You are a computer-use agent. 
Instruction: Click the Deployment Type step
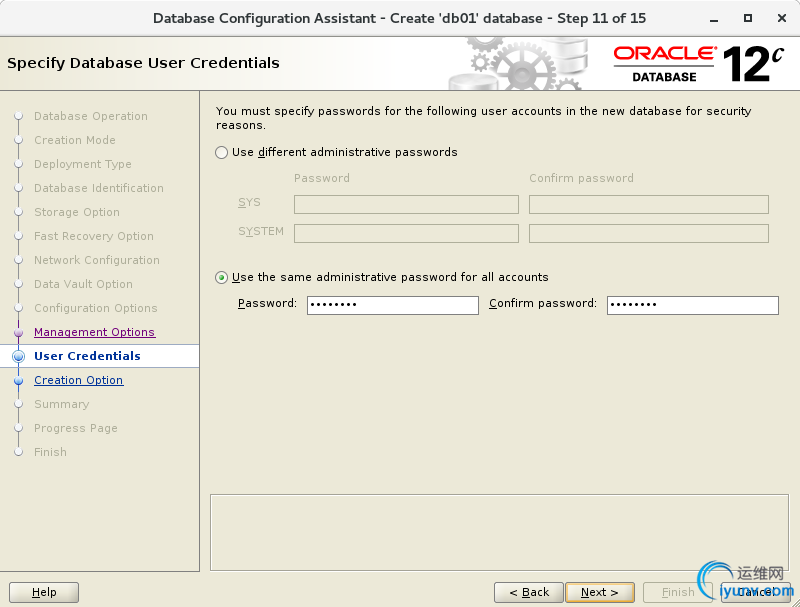pos(83,164)
